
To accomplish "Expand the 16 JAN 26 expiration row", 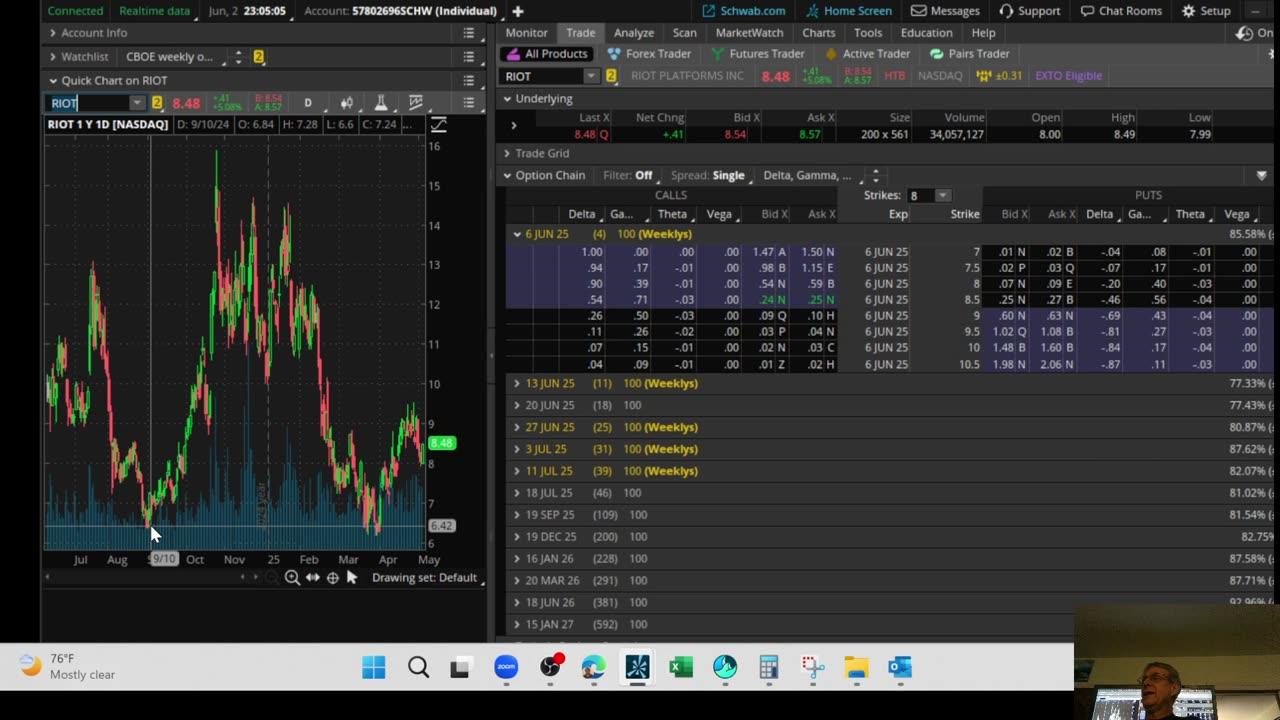I will (517, 559).
